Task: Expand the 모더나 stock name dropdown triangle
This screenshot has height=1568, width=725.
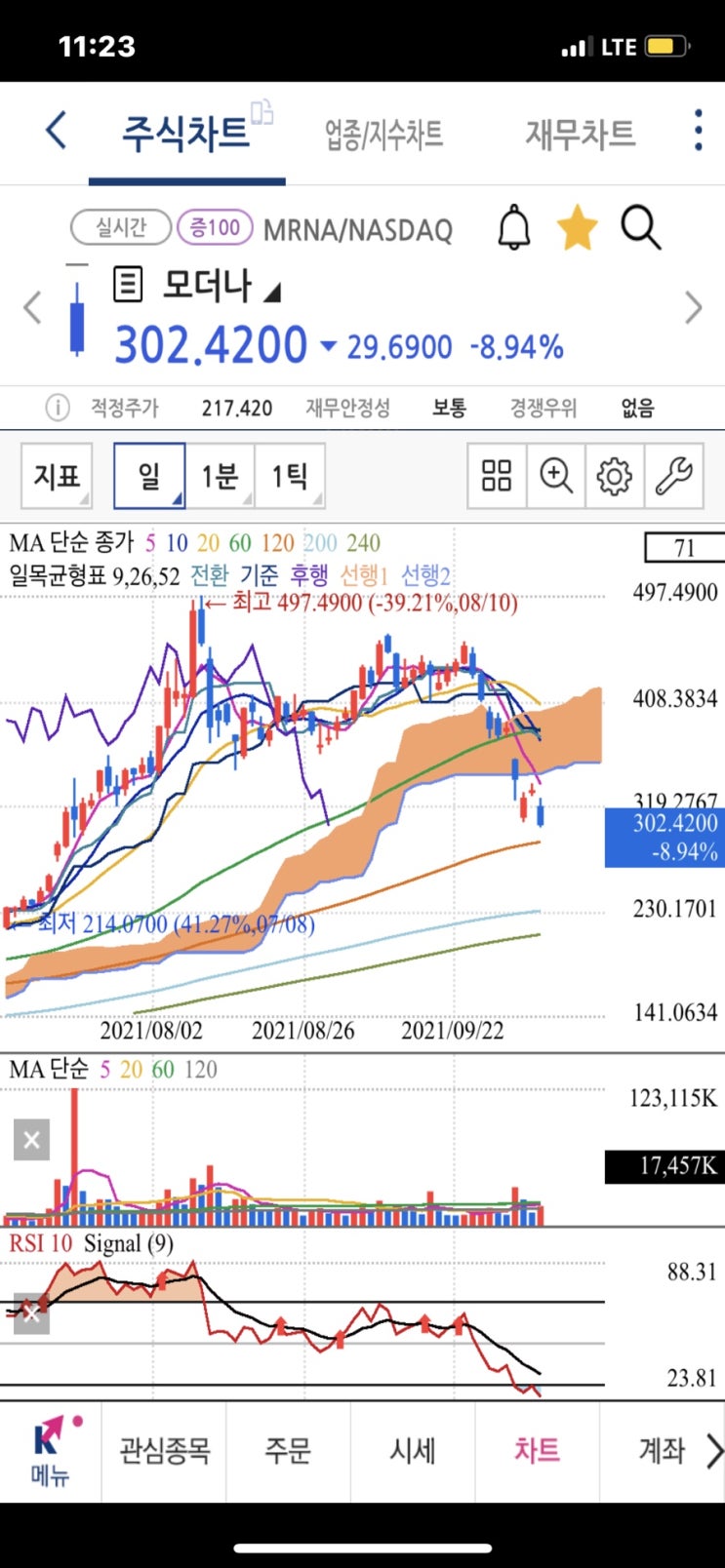Action: coord(272,291)
